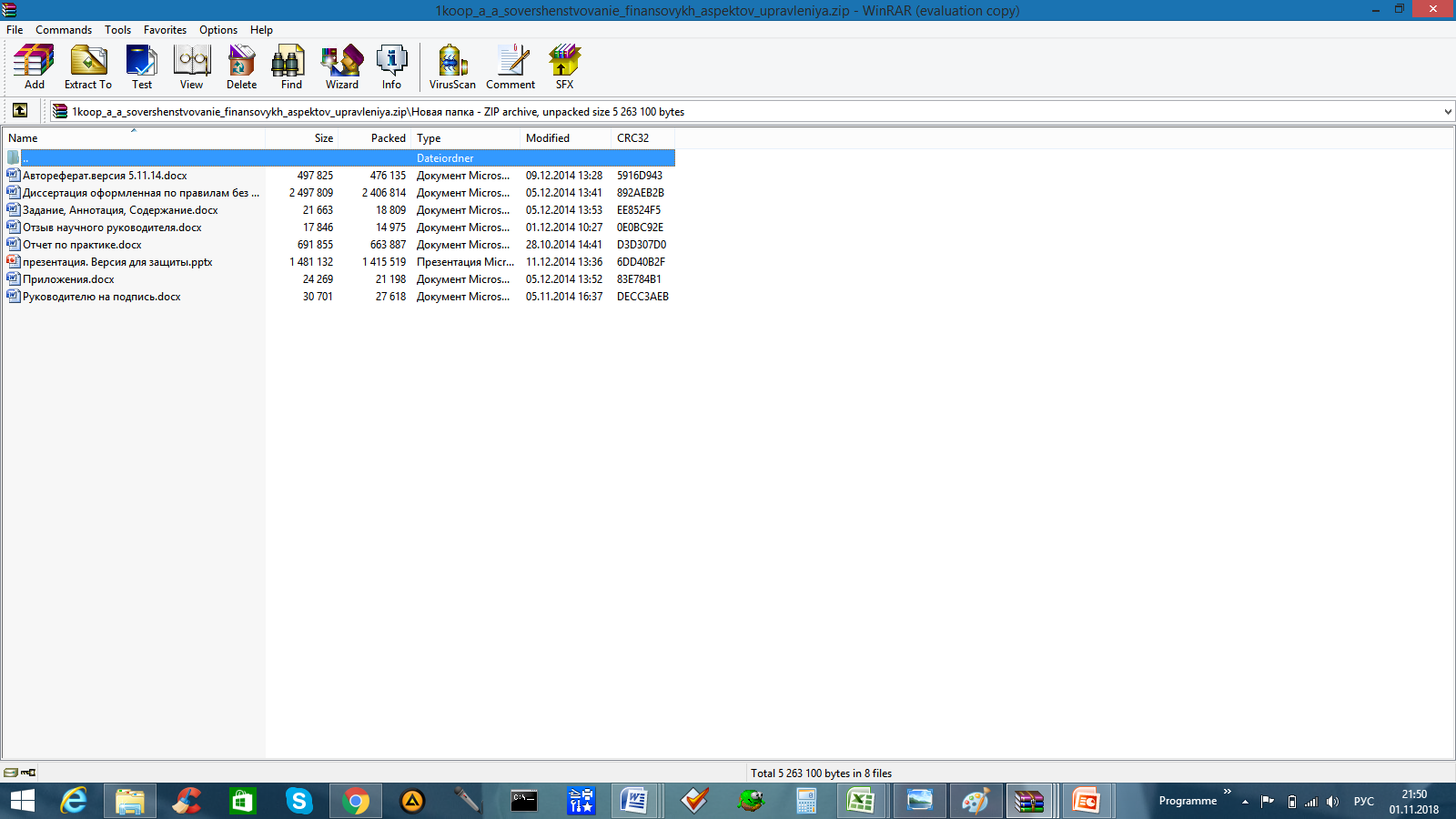Launch the Wizard tool

[342, 67]
